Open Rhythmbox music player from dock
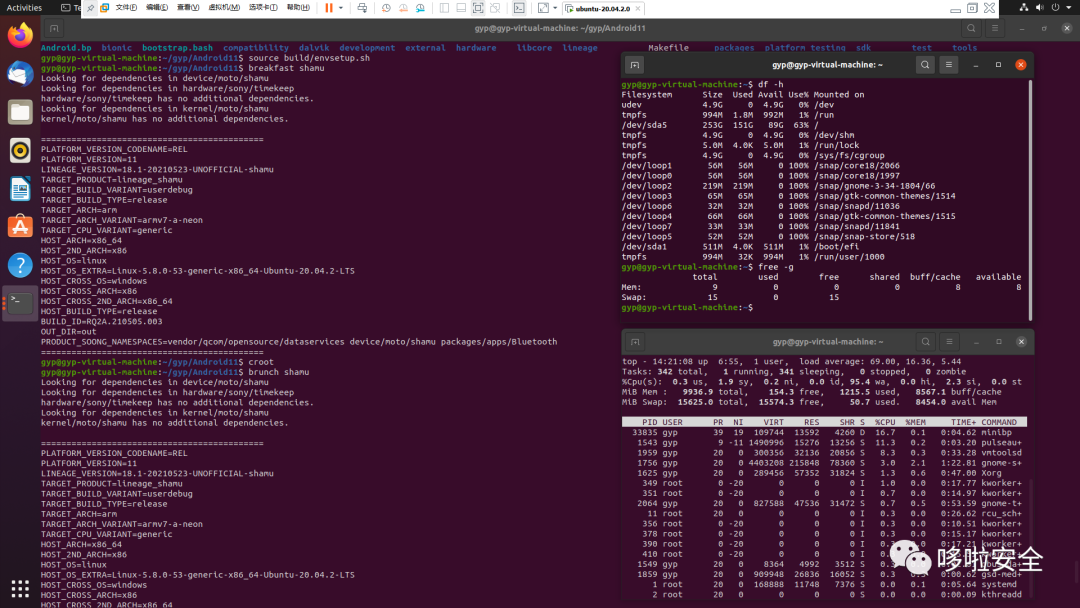This screenshot has width=1080, height=608. 20,150
